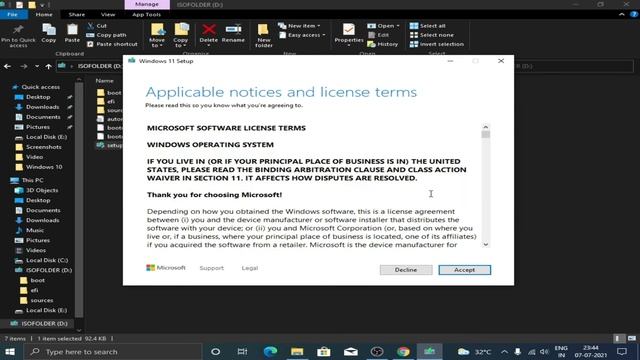Image resolution: width=640 pixels, height=360 pixels.
Task: Click Cut in the Clipboard group
Action: click(x=97, y=26)
